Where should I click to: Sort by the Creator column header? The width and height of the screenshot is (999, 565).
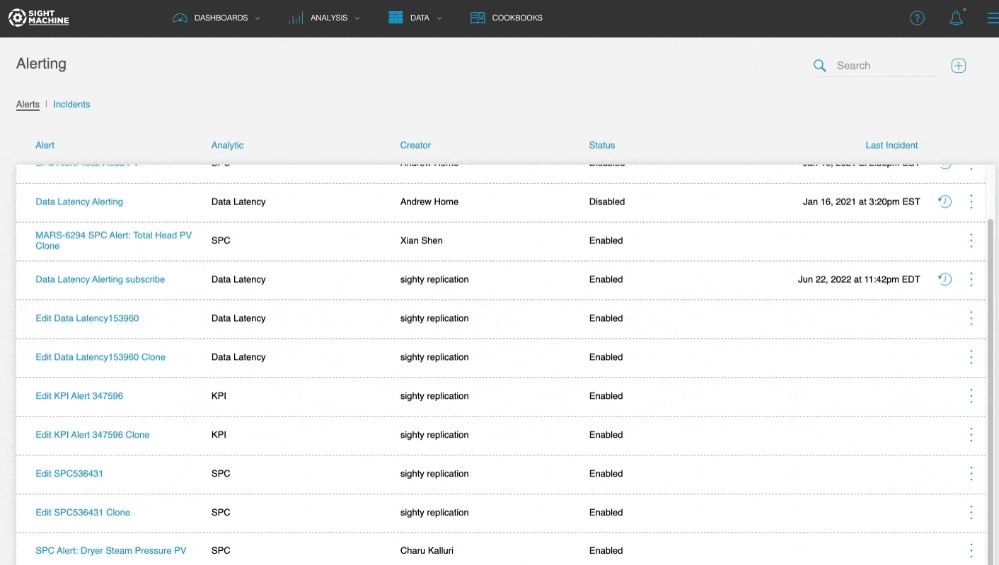coord(415,145)
